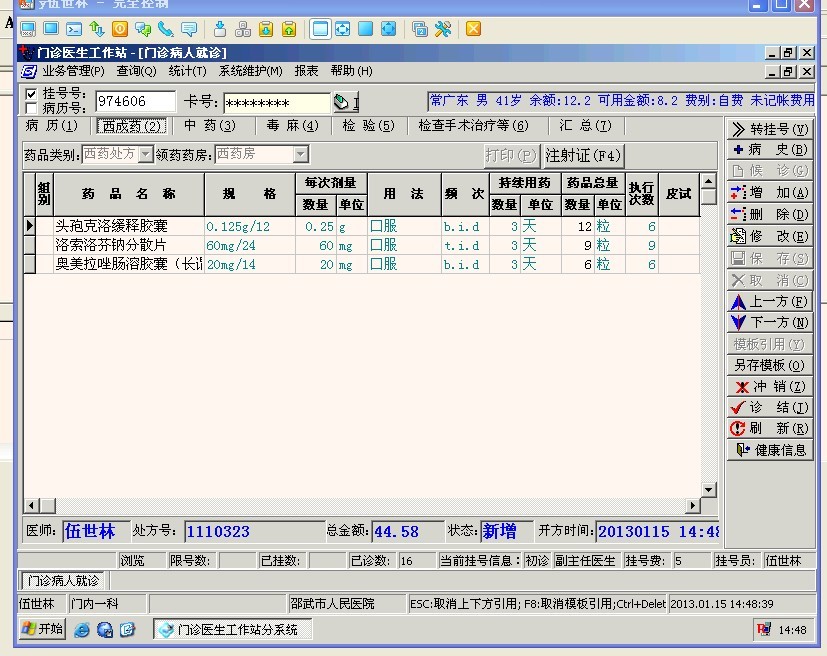Click the full-screen expand arrows icon
Viewport: 827px width, 656px height.
point(389,29)
